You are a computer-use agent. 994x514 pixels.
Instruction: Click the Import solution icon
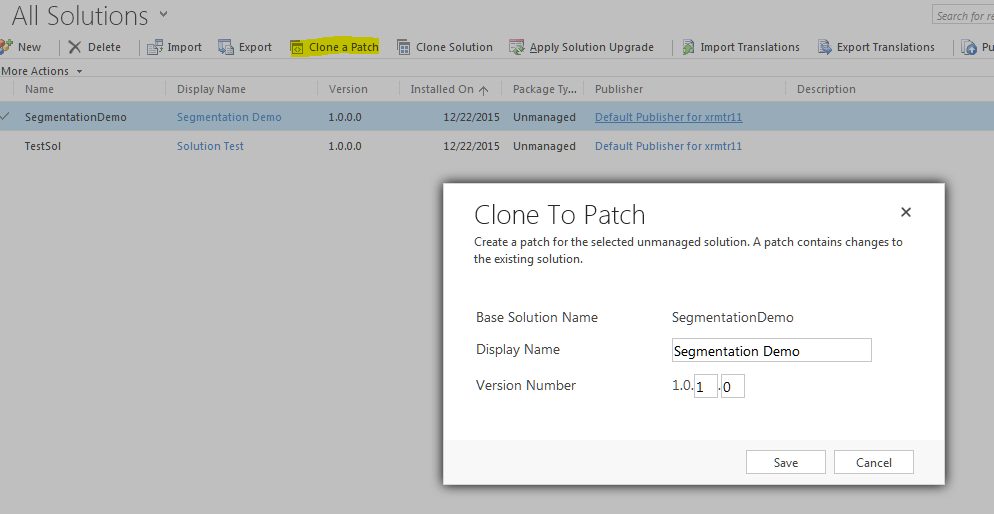pos(155,47)
